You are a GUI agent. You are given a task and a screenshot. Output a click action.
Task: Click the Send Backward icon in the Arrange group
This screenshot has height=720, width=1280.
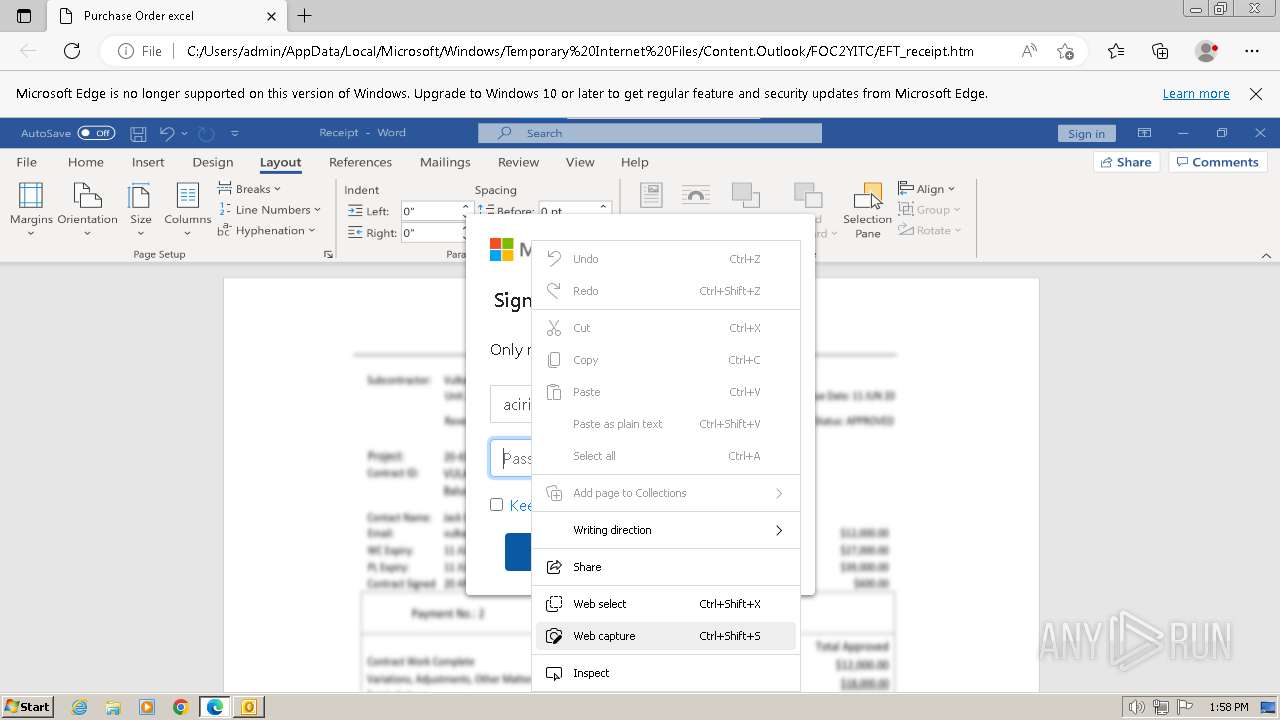click(808, 195)
